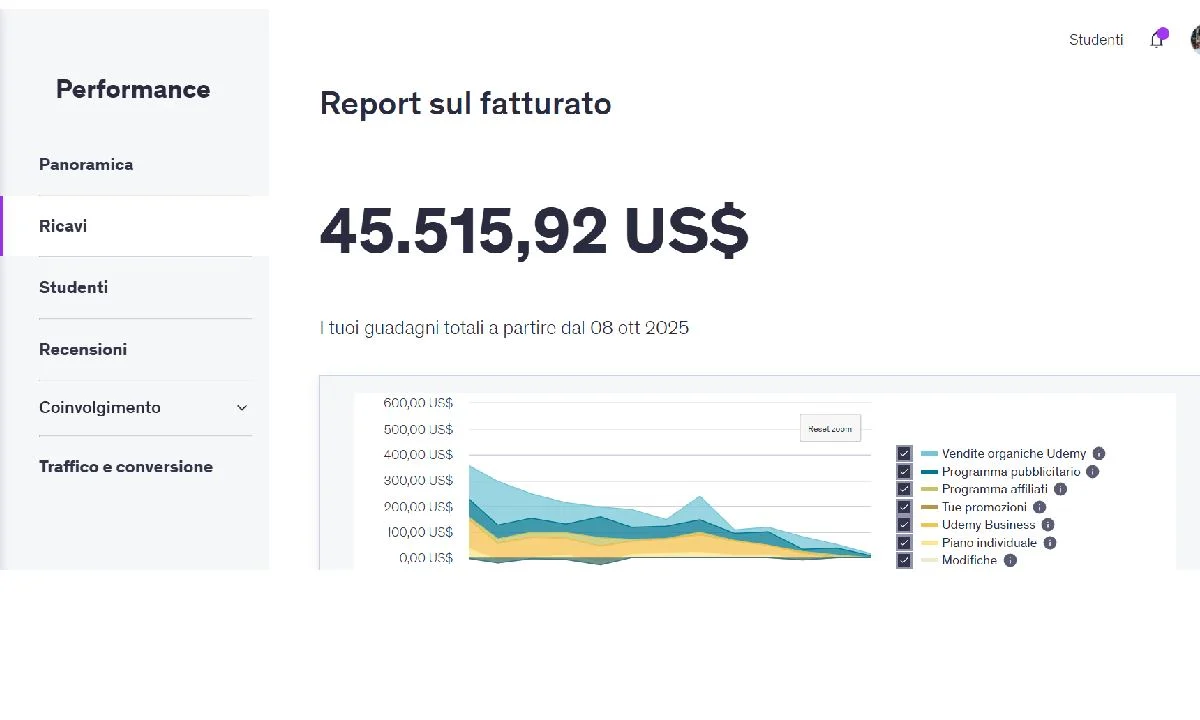The image size is (1200, 720).
Task: Show info for Piano individuale
Action: 1050,543
